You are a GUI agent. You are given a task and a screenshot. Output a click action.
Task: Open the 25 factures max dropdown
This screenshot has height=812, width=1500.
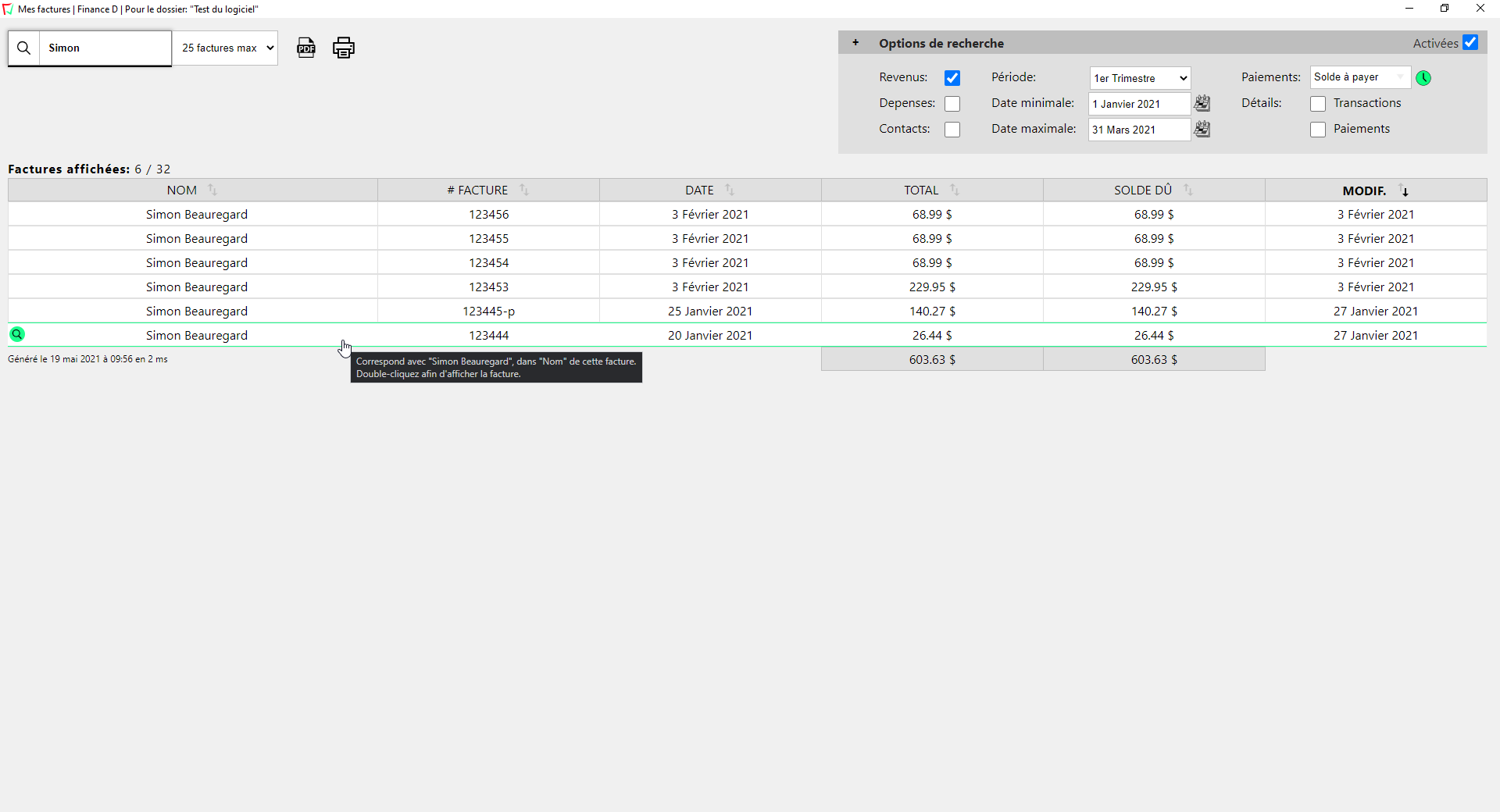[226, 48]
